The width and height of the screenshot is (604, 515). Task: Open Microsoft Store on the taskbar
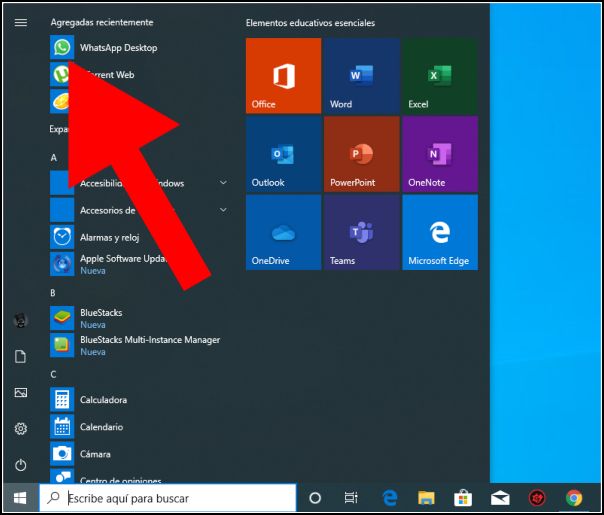tap(463, 498)
